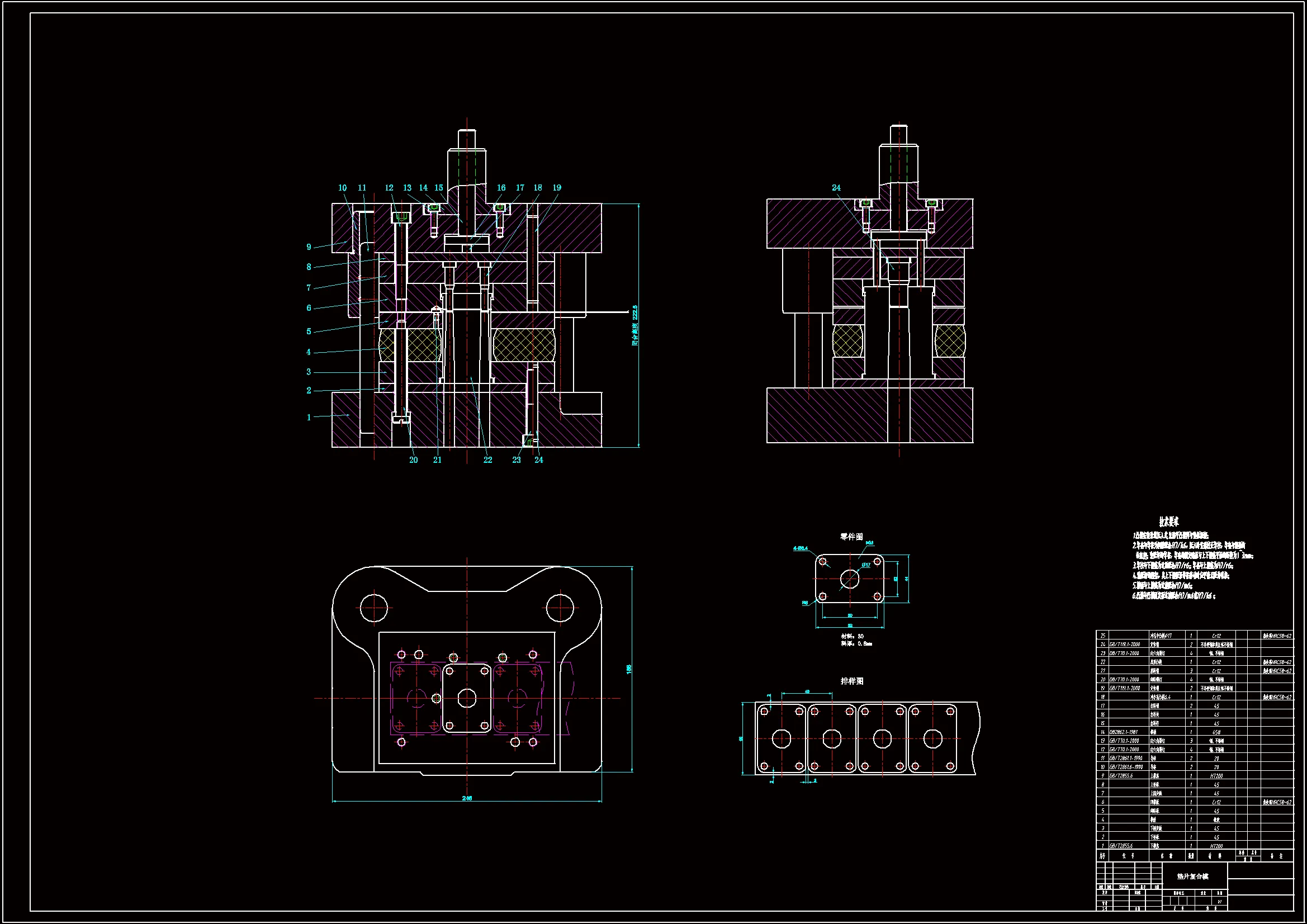Select the 零件图 heading text
Image resolution: width=1307 pixels, height=924 pixels.
pyautogui.click(x=851, y=536)
